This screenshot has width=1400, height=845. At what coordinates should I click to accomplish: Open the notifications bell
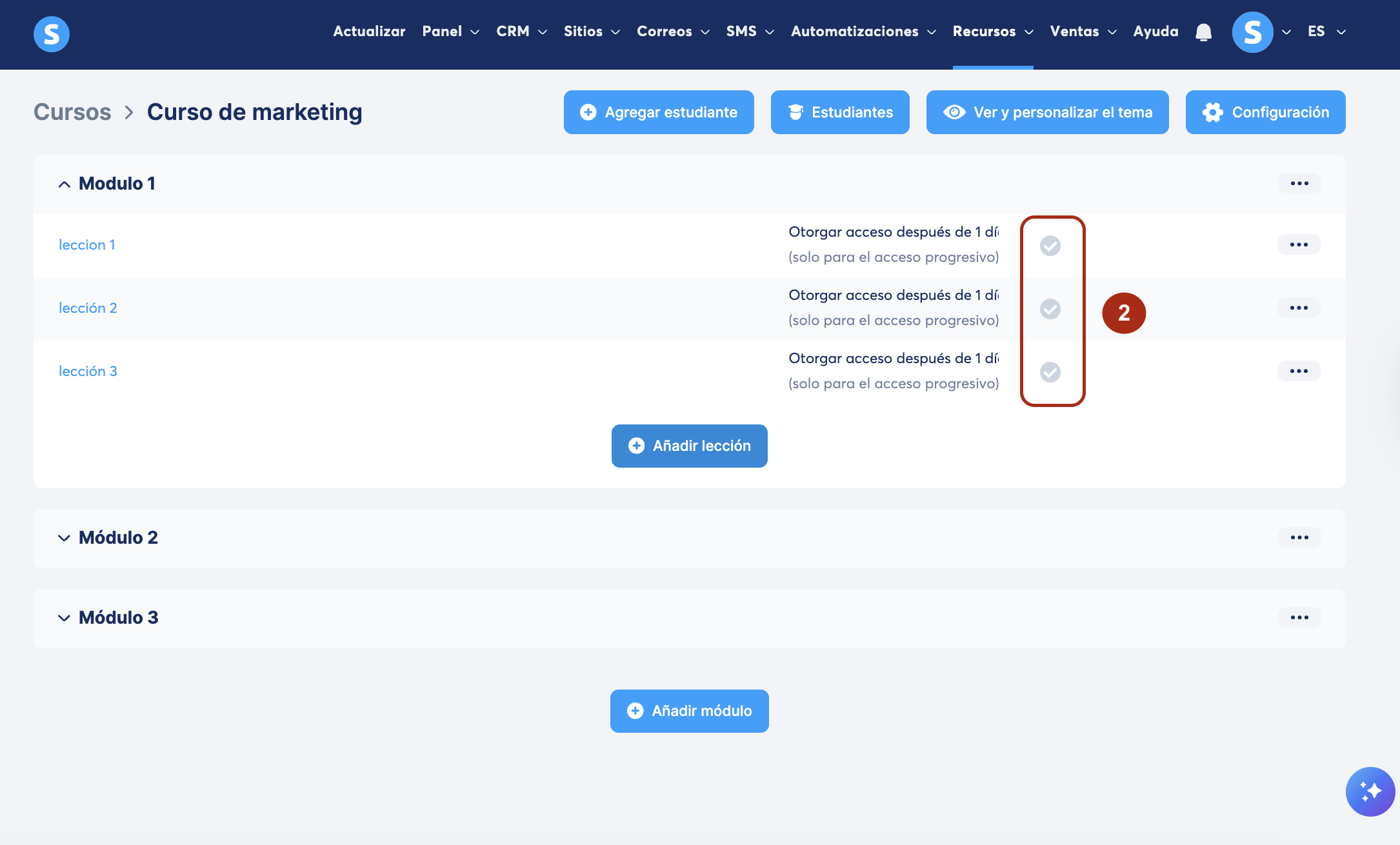(x=1203, y=32)
